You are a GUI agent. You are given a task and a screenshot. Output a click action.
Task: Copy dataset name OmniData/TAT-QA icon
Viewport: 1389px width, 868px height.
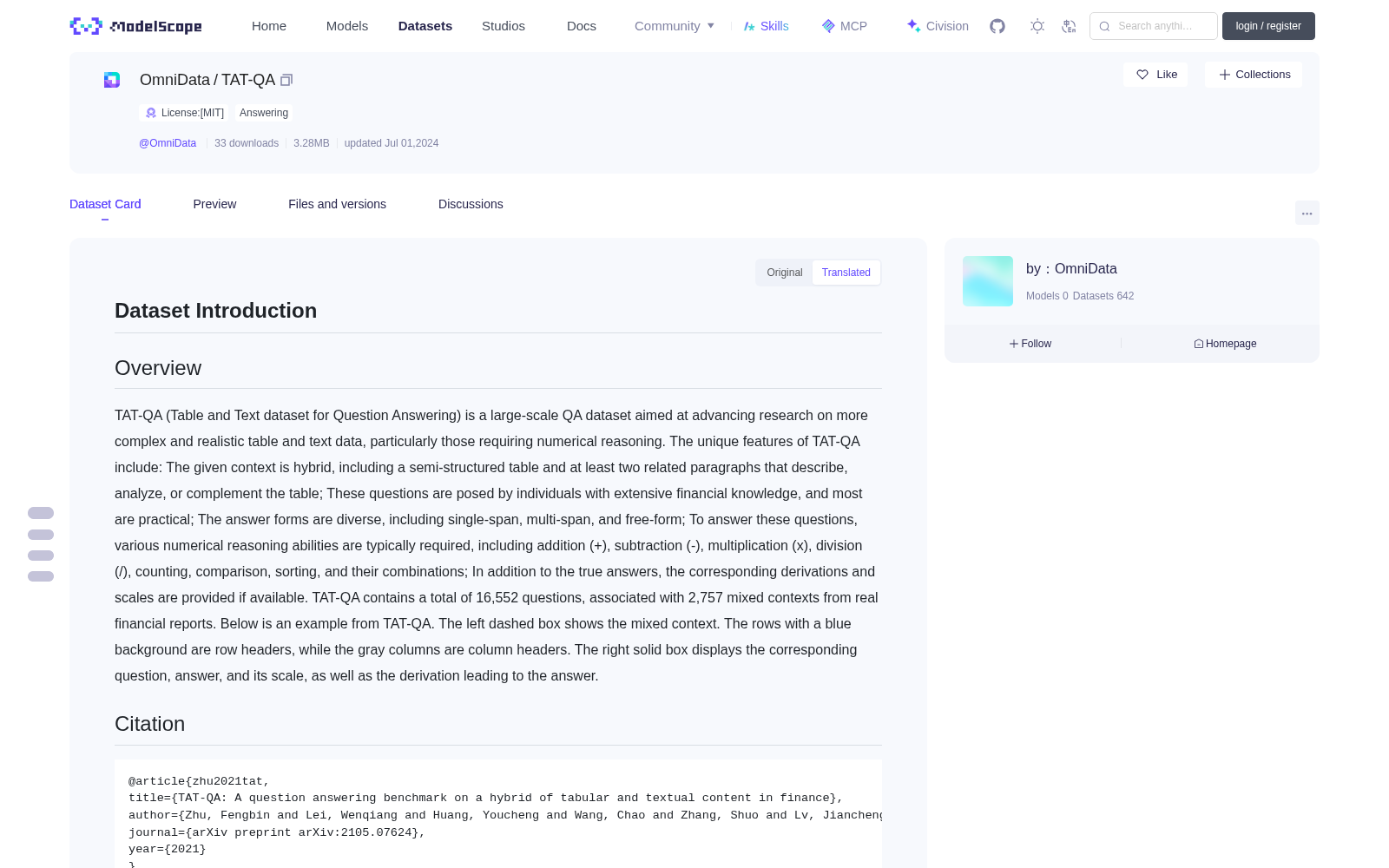pos(286,80)
